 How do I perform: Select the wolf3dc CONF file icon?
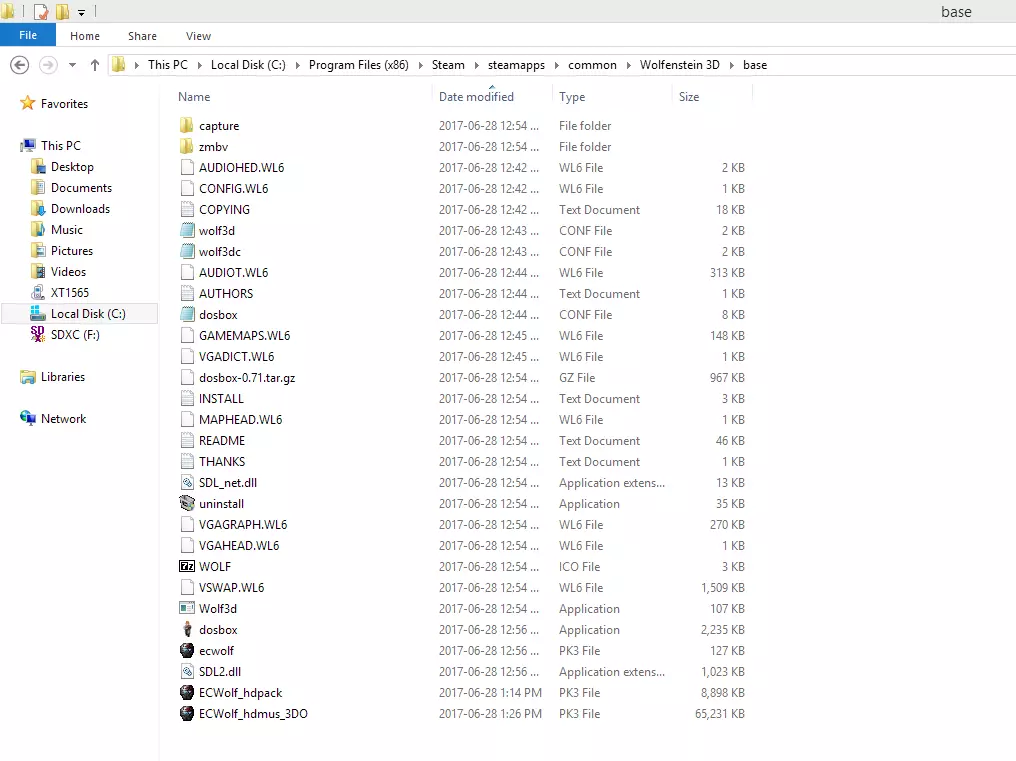coord(187,252)
